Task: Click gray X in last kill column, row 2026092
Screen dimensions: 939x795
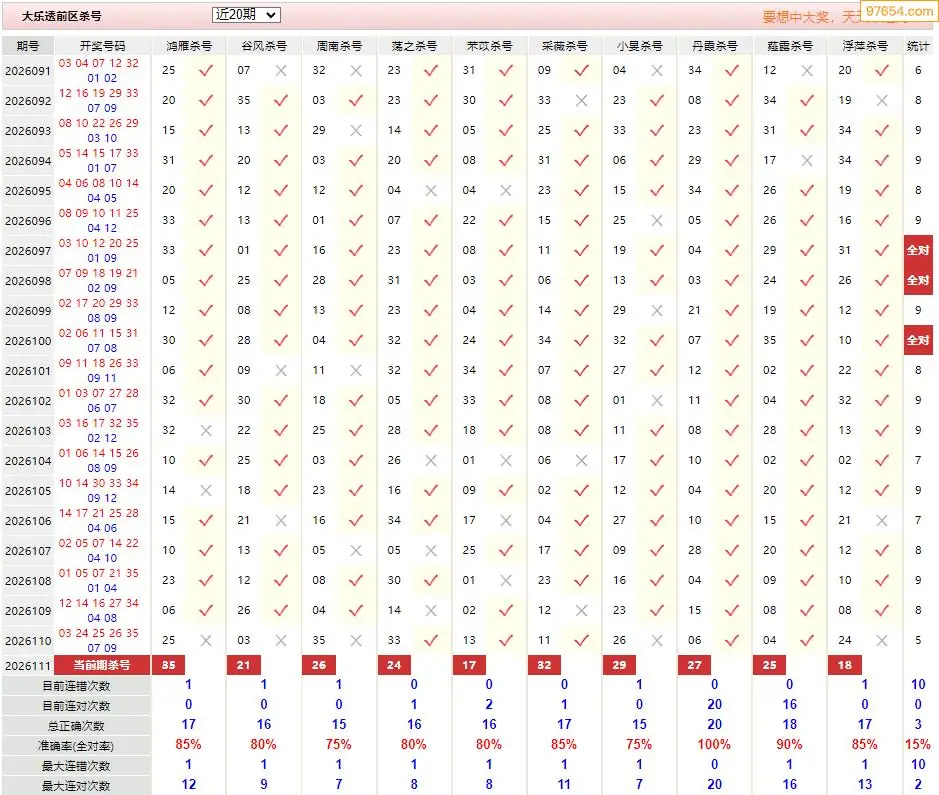Action: tap(882, 101)
